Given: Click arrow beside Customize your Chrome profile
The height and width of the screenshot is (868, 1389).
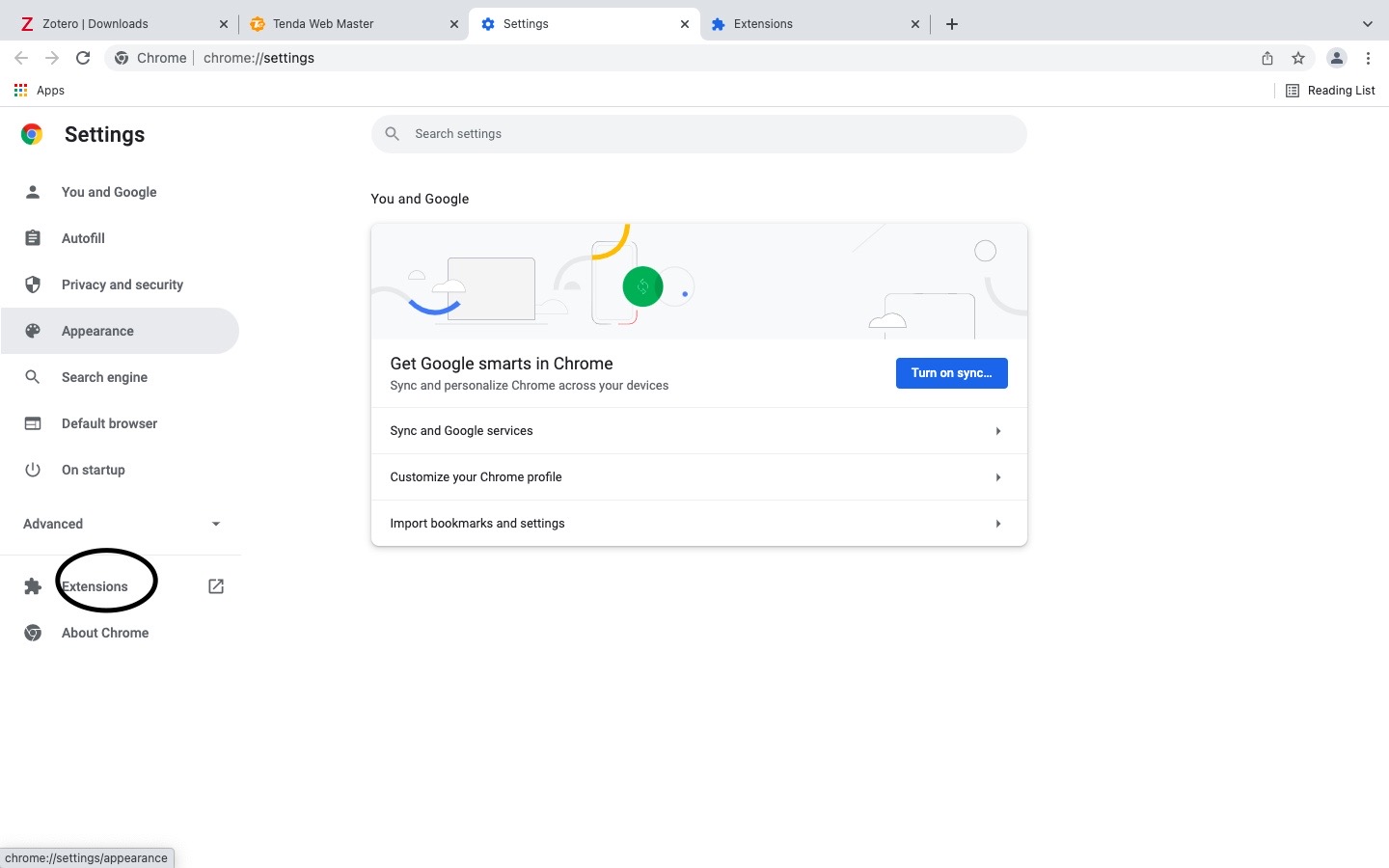Looking at the screenshot, I should point(998,477).
